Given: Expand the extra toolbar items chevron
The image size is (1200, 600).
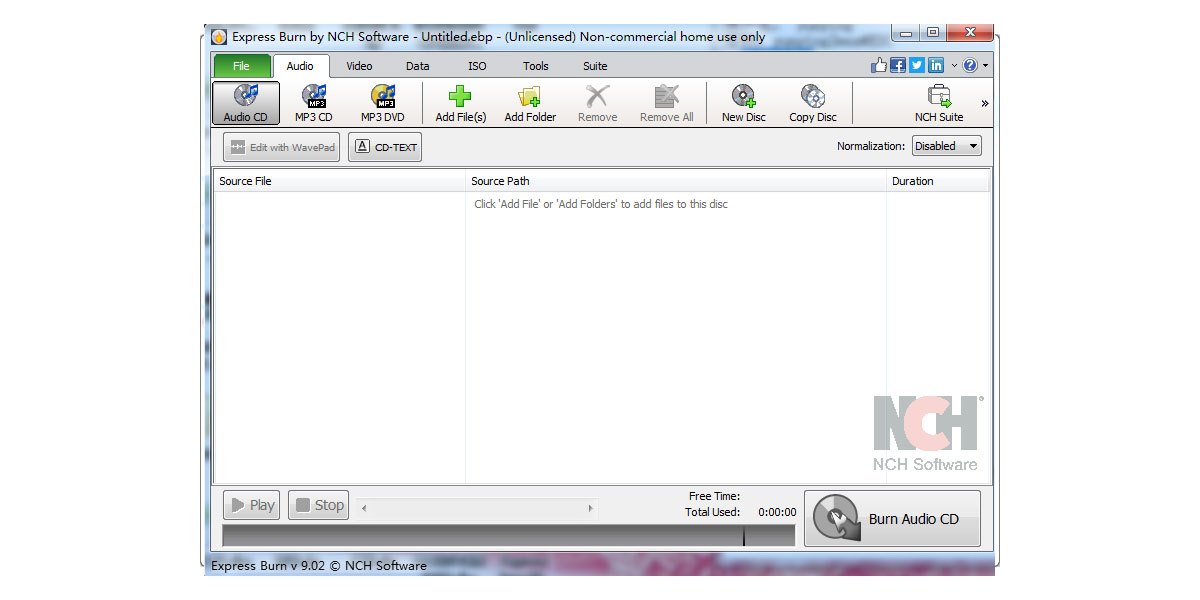Looking at the screenshot, I should (x=984, y=101).
